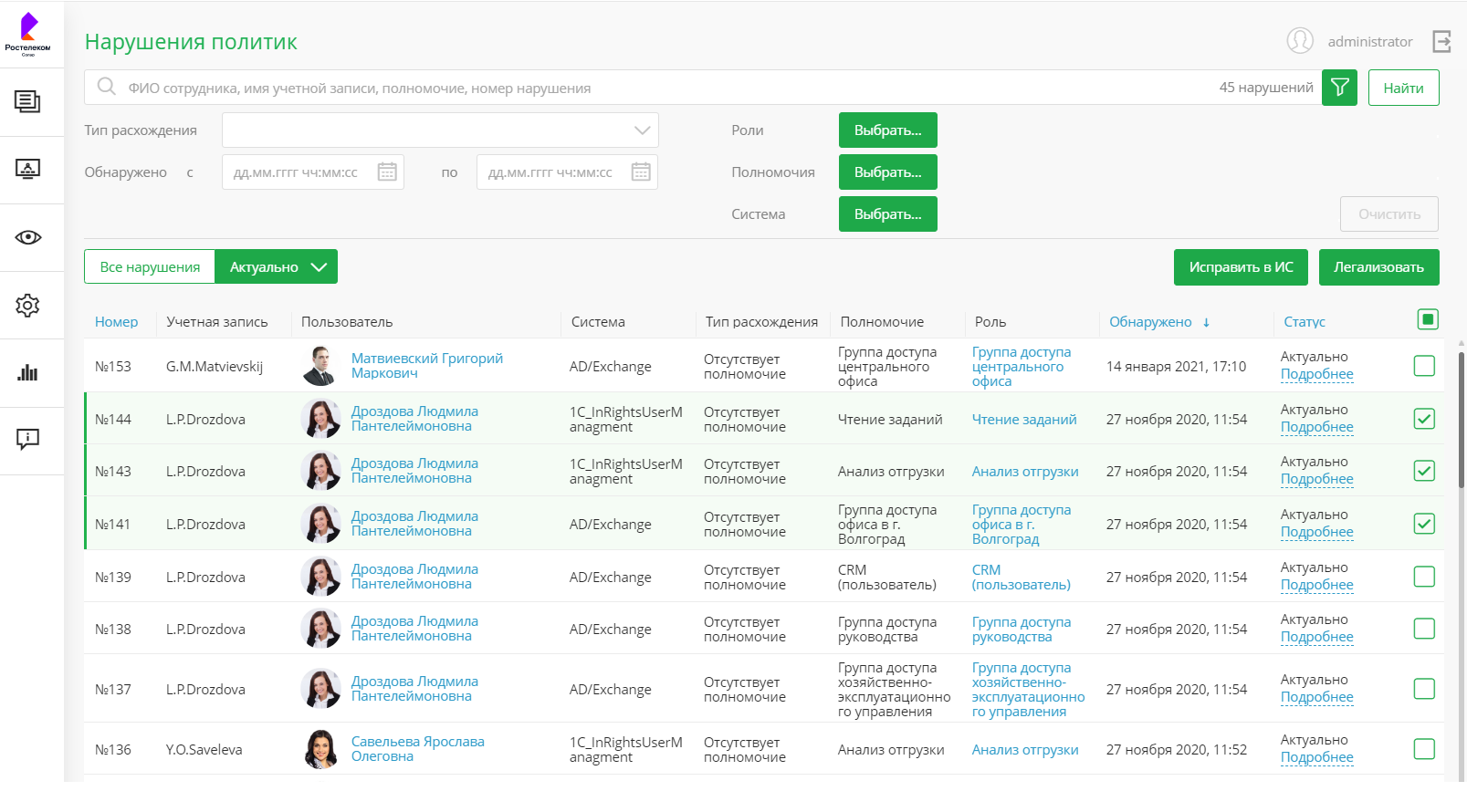
Task: Open calendar picker for start date
Action: coord(387,172)
